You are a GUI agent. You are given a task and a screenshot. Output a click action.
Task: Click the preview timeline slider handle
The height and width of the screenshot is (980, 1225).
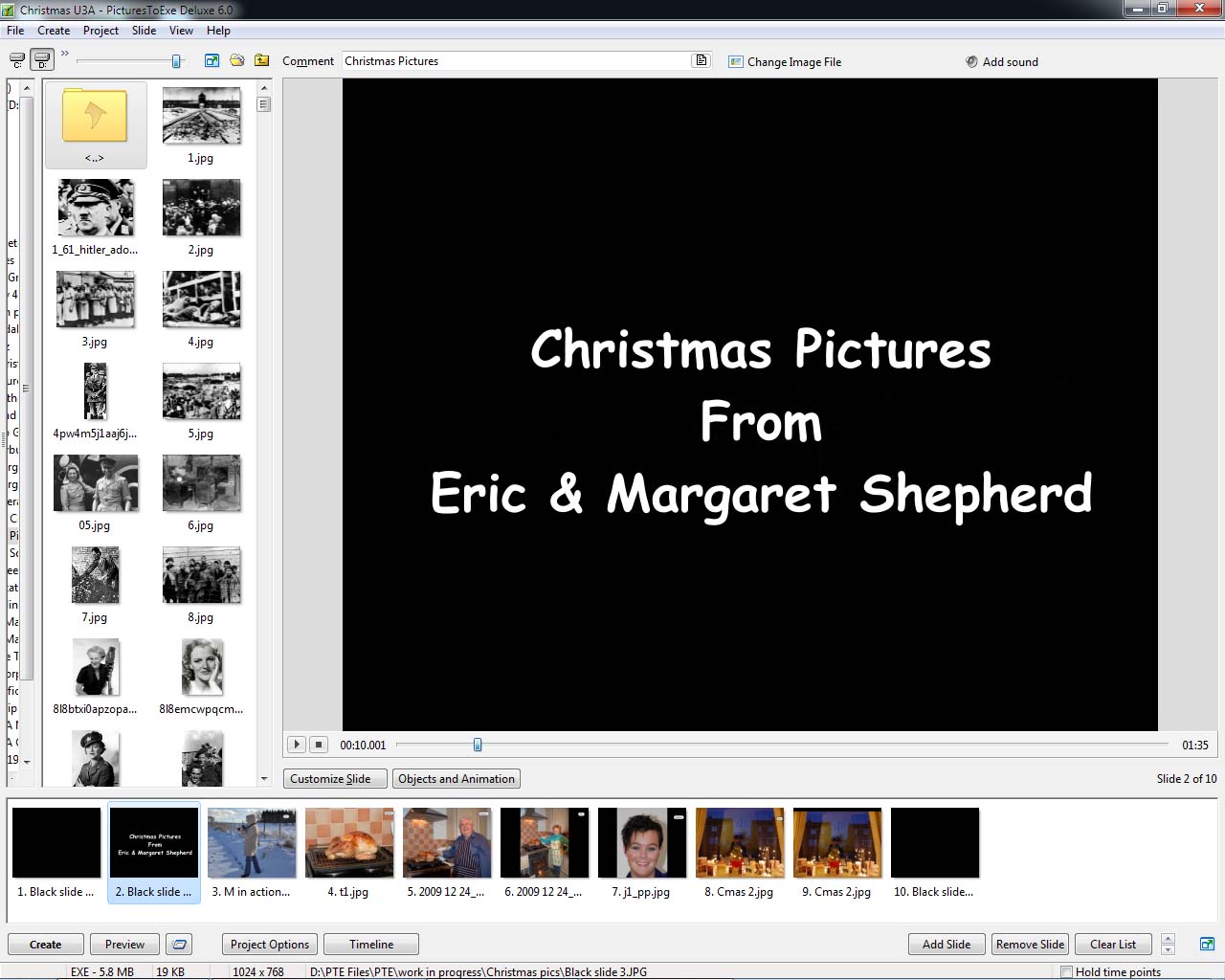[478, 745]
